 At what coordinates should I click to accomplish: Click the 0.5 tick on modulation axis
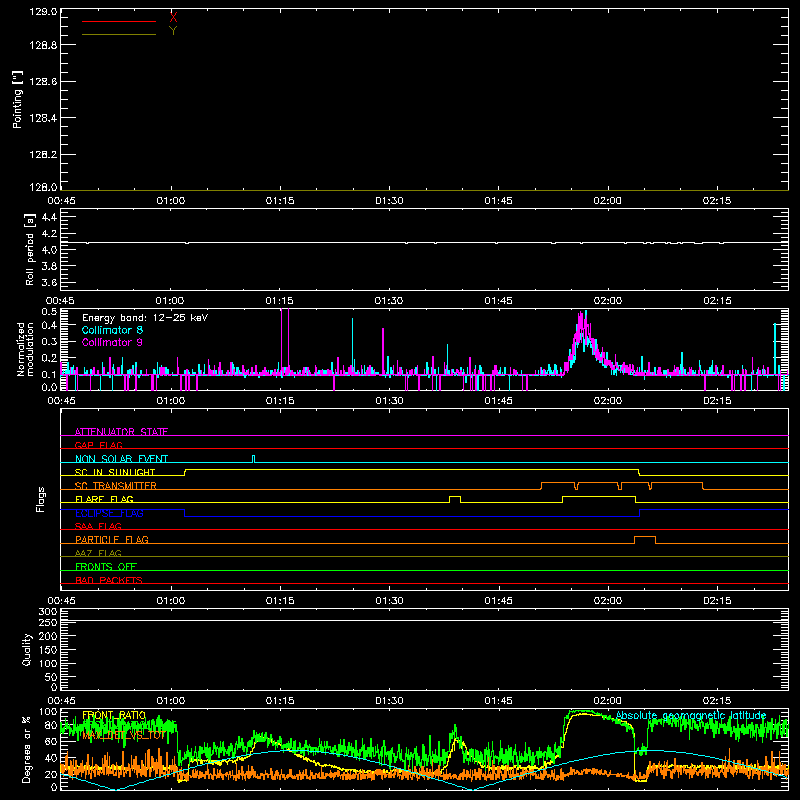click(49, 312)
